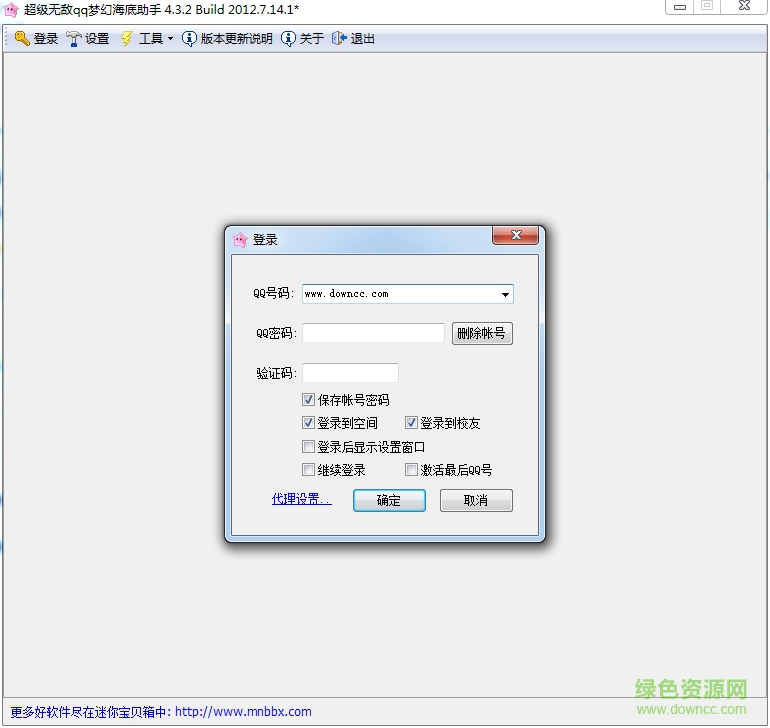Click the app icon in main title bar
This screenshot has width=770, height=728.
click(x=11, y=9)
